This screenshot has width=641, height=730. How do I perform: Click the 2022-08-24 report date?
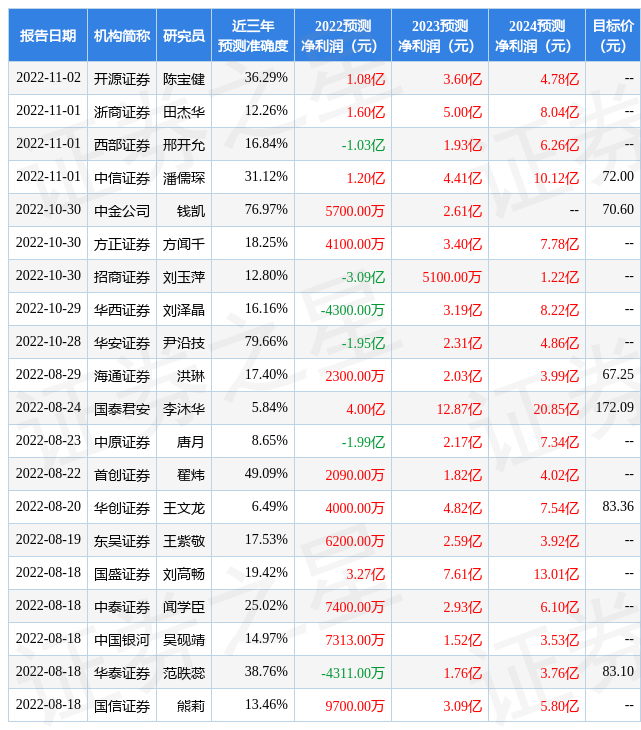point(48,407)
